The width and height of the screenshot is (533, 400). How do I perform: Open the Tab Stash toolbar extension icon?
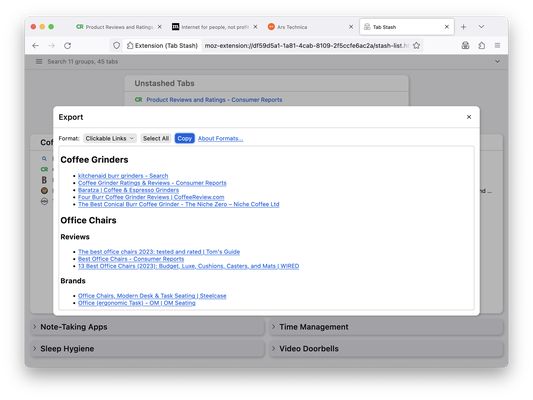coord(465,46)
